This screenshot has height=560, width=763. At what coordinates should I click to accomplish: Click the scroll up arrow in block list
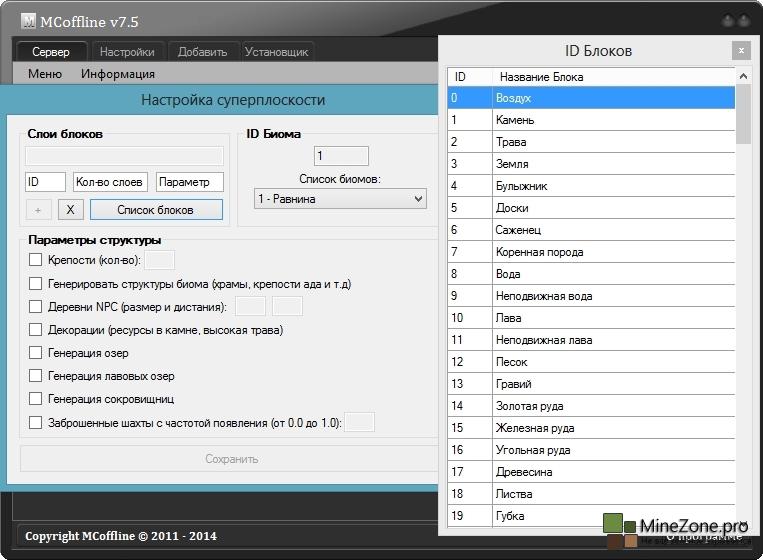[743, 77]
